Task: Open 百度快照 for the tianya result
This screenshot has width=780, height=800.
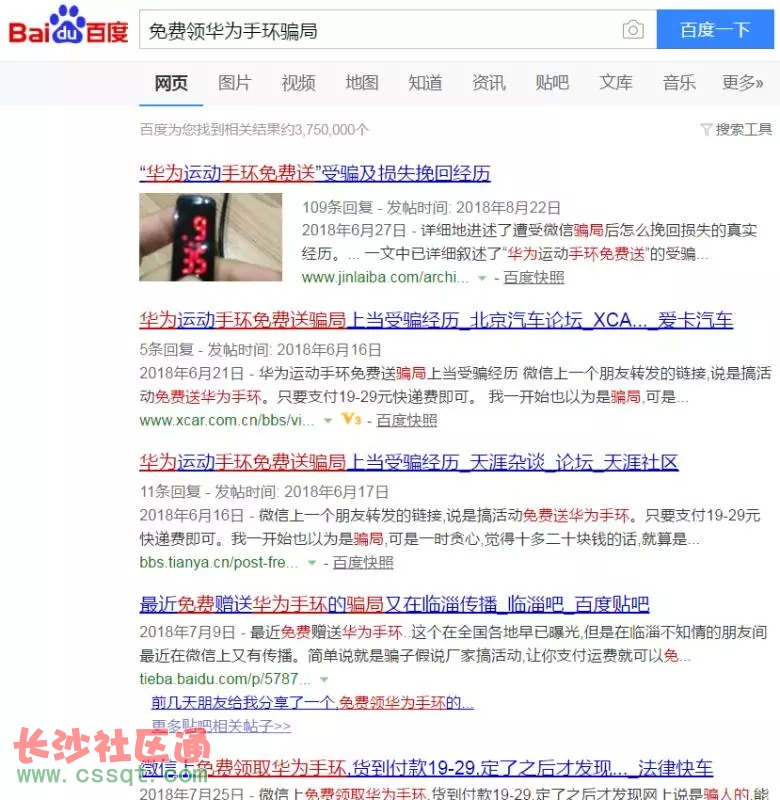Action: click(363, 563)
